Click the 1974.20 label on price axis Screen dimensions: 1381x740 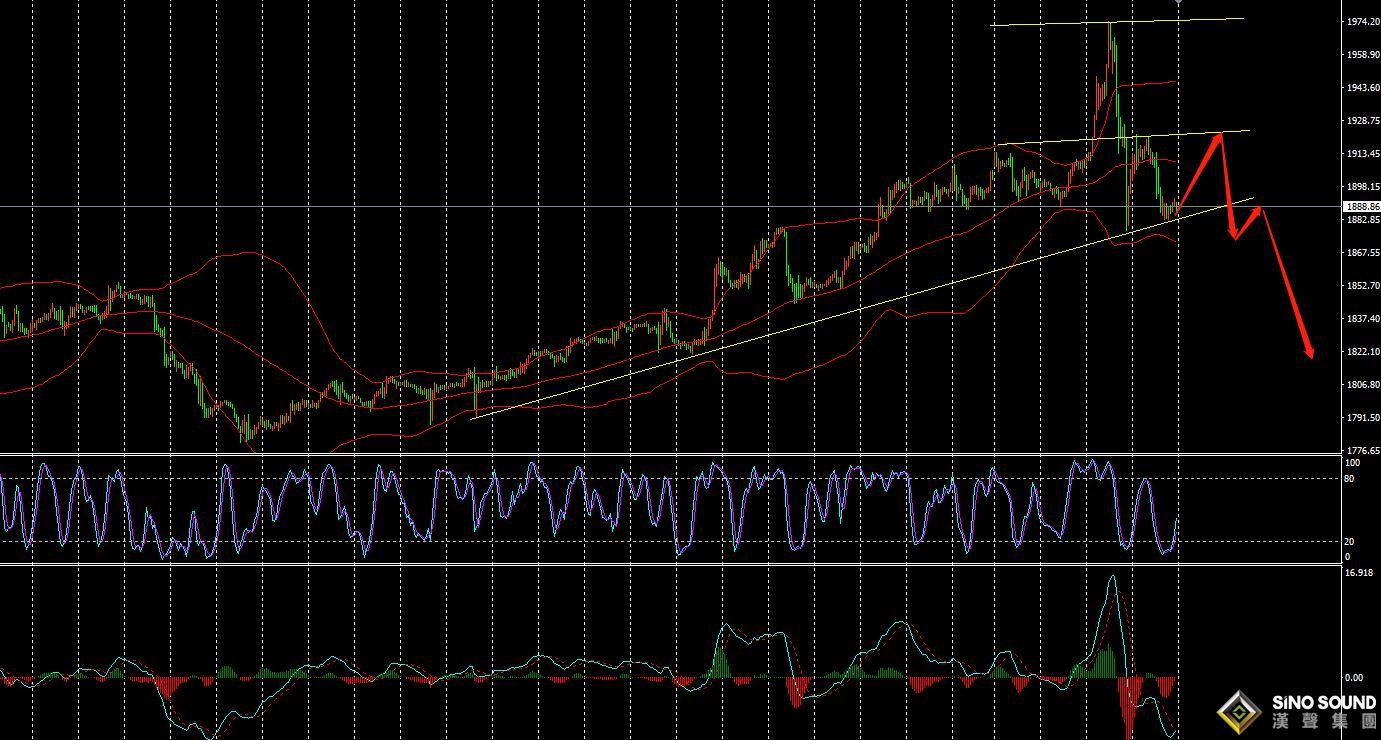tap(1362, 21)
